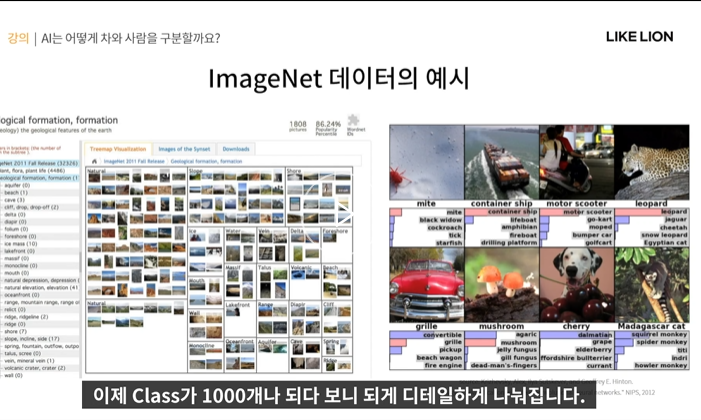Select the shore (7) tree item
Image resolution: width=701 pixels, height=420 pixels.
(x=16, y=331)
